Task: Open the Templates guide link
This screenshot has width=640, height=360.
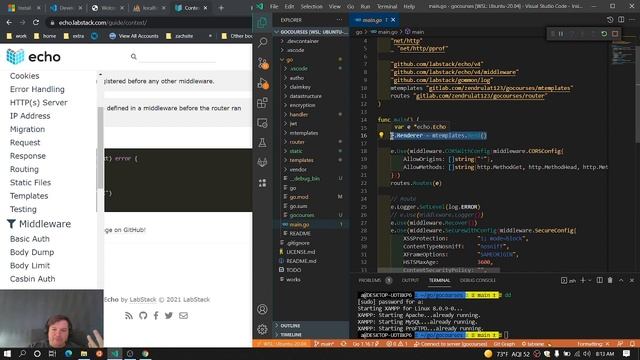Action: pyautogui.click(x=29, y=196)
